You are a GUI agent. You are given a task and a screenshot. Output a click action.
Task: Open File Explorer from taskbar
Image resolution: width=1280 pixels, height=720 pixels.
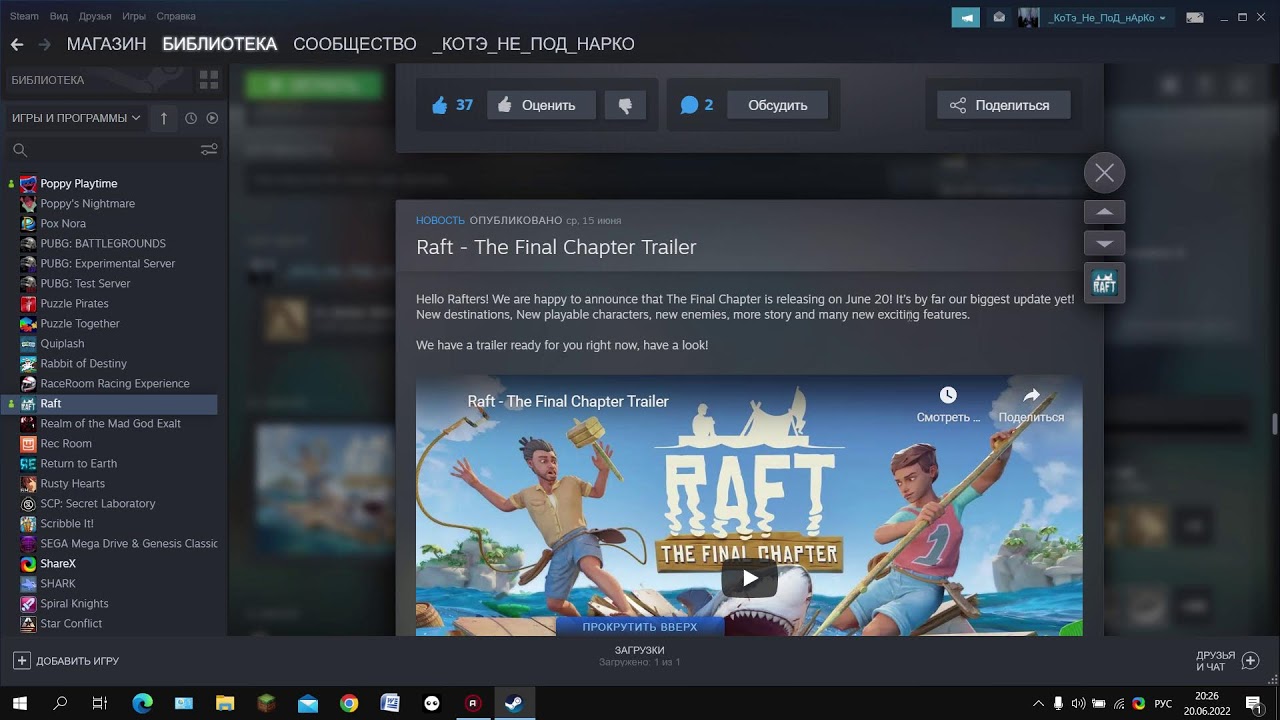pyautogui.click(x=224, y=703)
